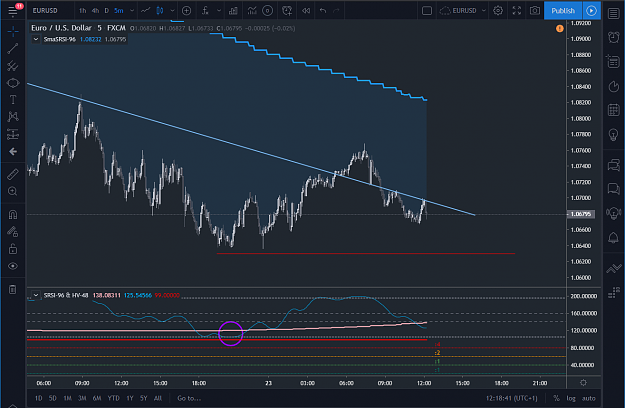Select the geometric shapes brush tool
This screenshot has width=625, height=408.
[x=13, y=83]
